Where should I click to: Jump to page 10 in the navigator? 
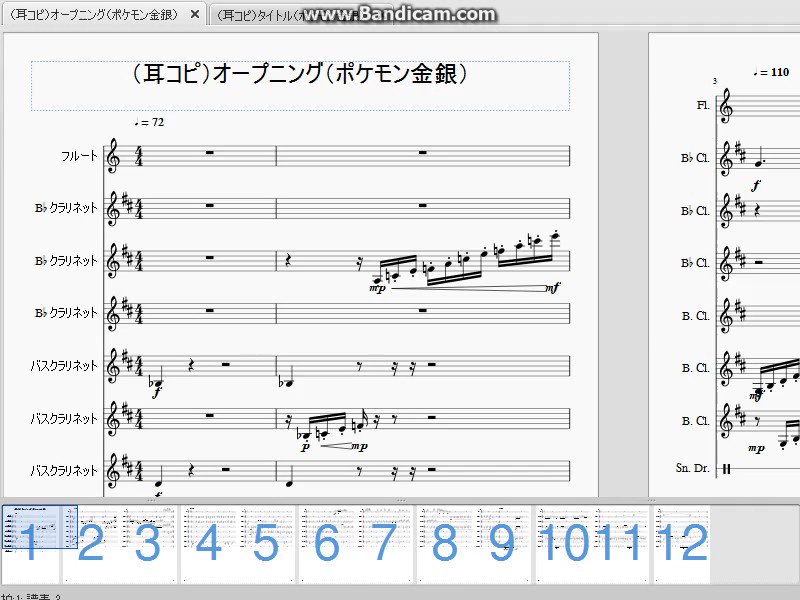[564, 543]
